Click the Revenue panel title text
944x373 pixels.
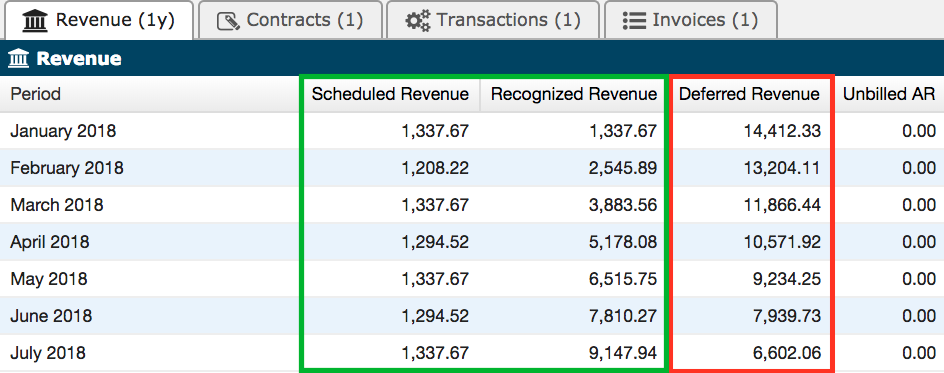point(79,59)
